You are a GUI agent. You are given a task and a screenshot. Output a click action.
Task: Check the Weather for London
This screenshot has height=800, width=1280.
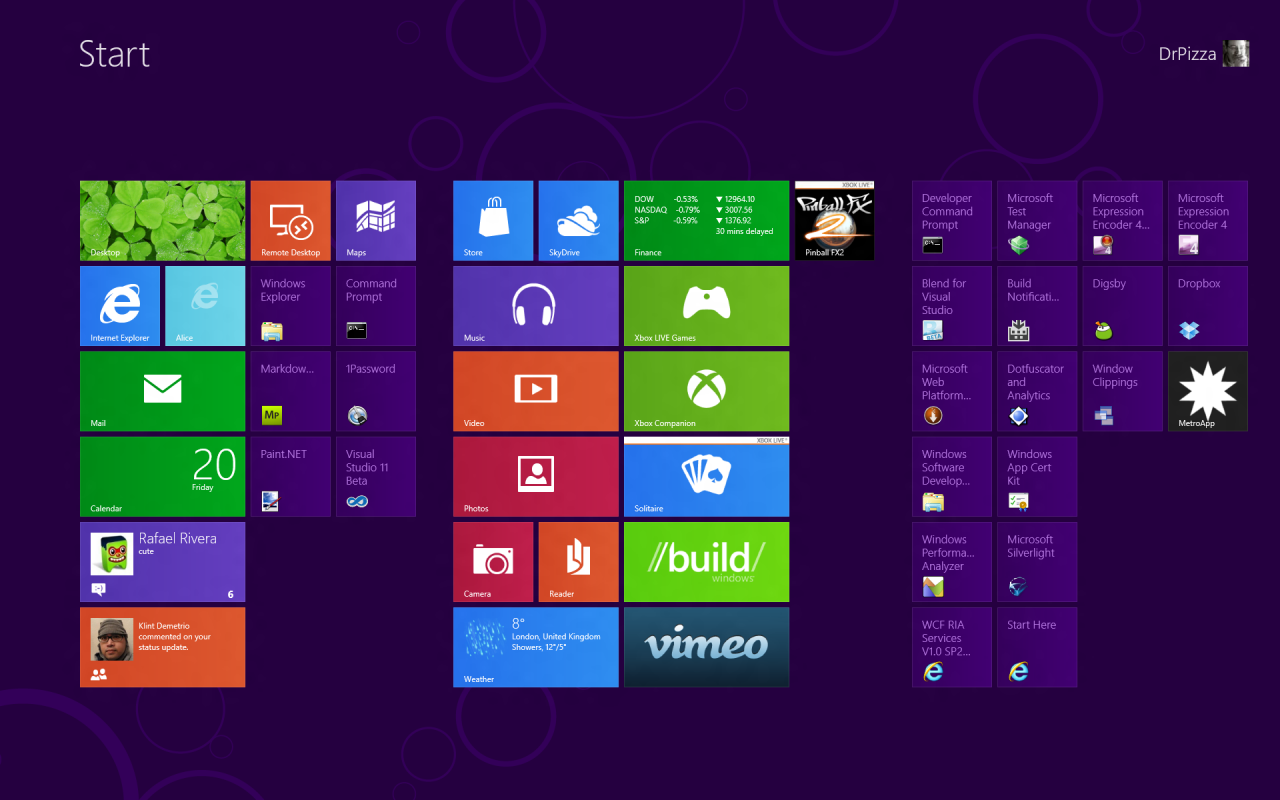point(535,647)
